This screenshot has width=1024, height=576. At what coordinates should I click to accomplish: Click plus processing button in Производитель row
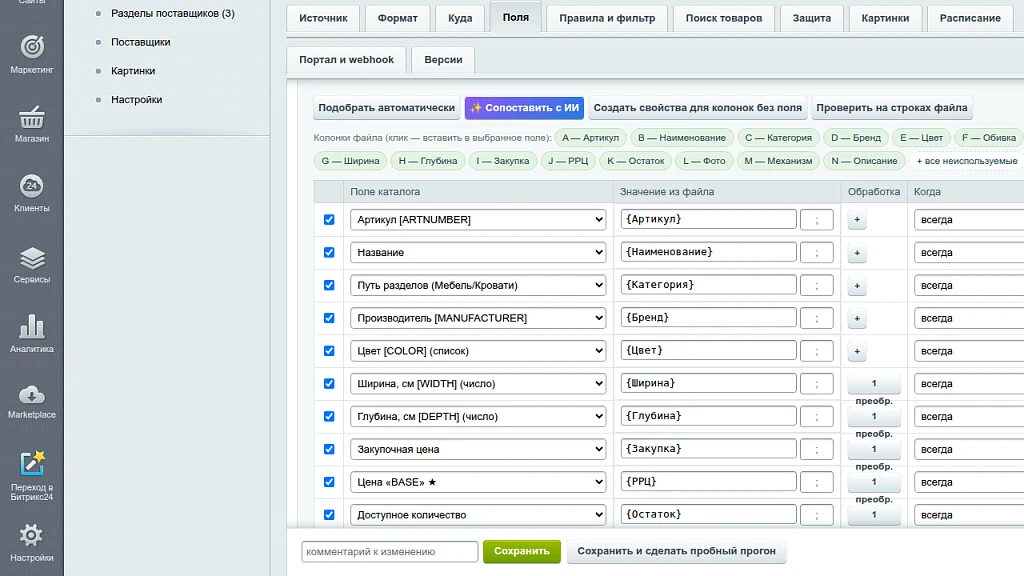click(x=857, y=318)
